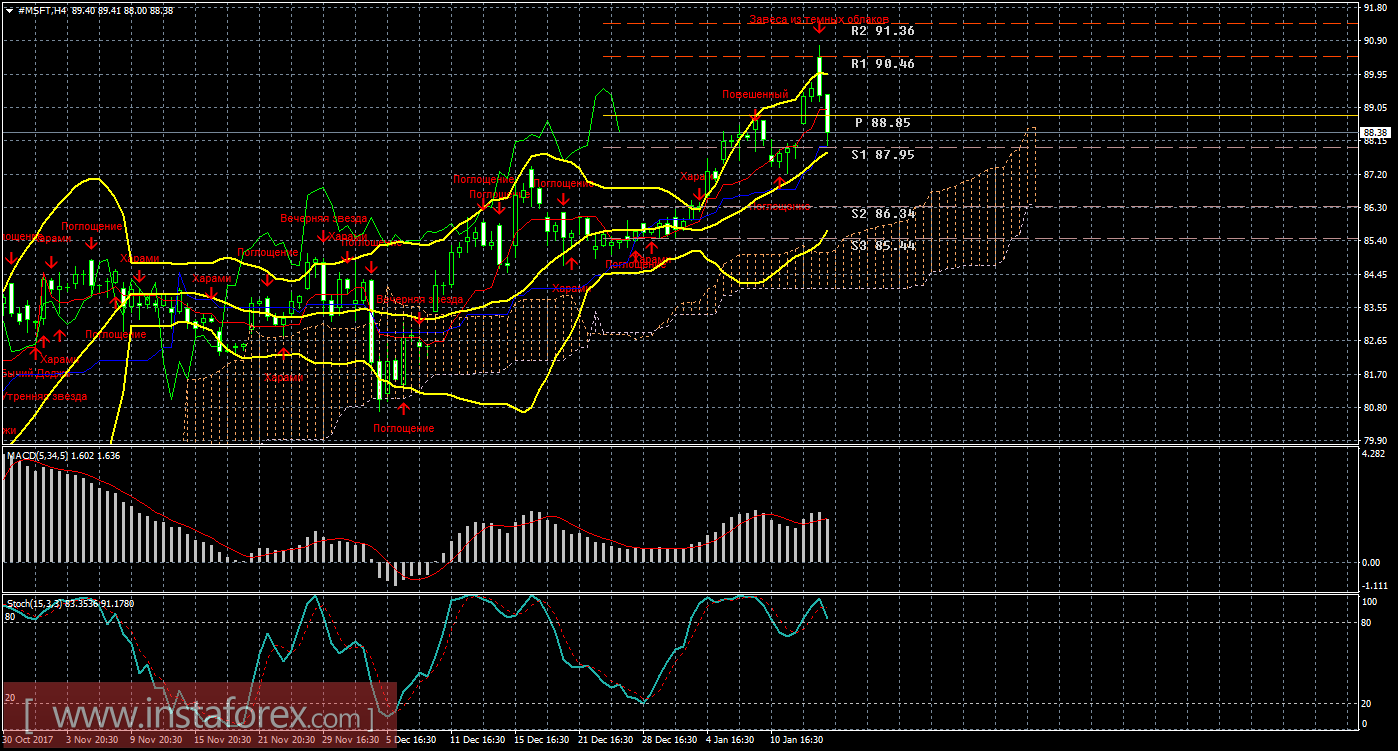Click the 81.70 value on the price scale
1398x751 pixels.
(1375, 374)
